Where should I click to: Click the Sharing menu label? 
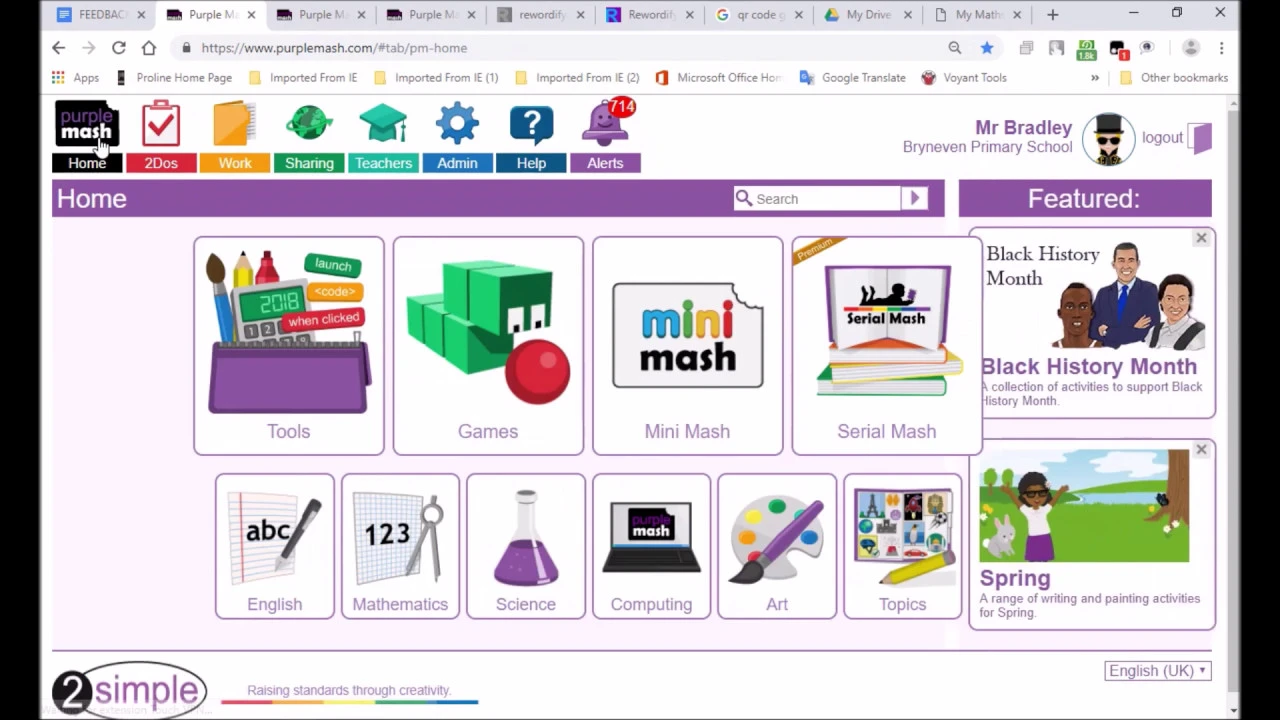309,163
